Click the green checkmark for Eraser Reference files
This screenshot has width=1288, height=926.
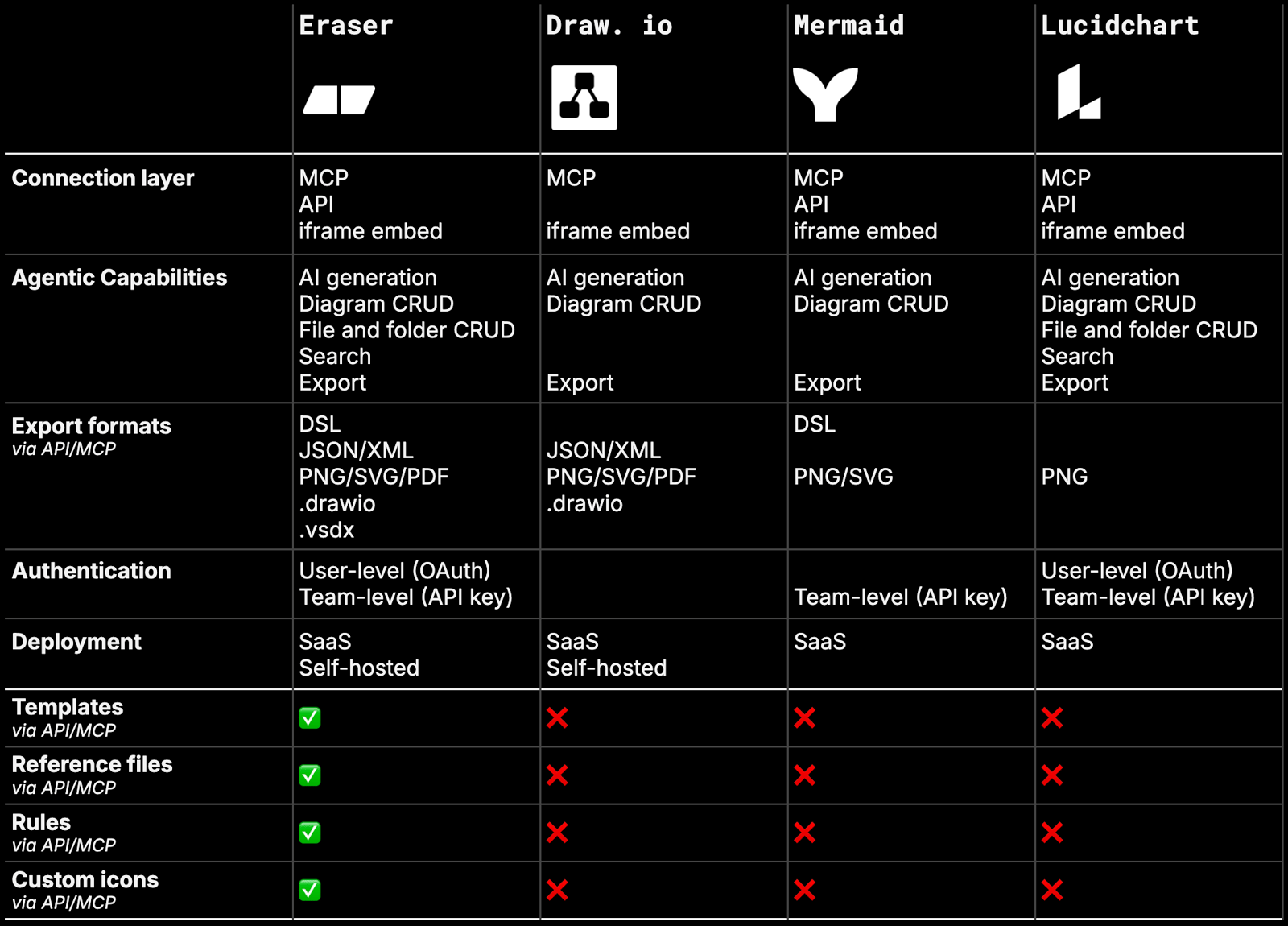[310, 775]
